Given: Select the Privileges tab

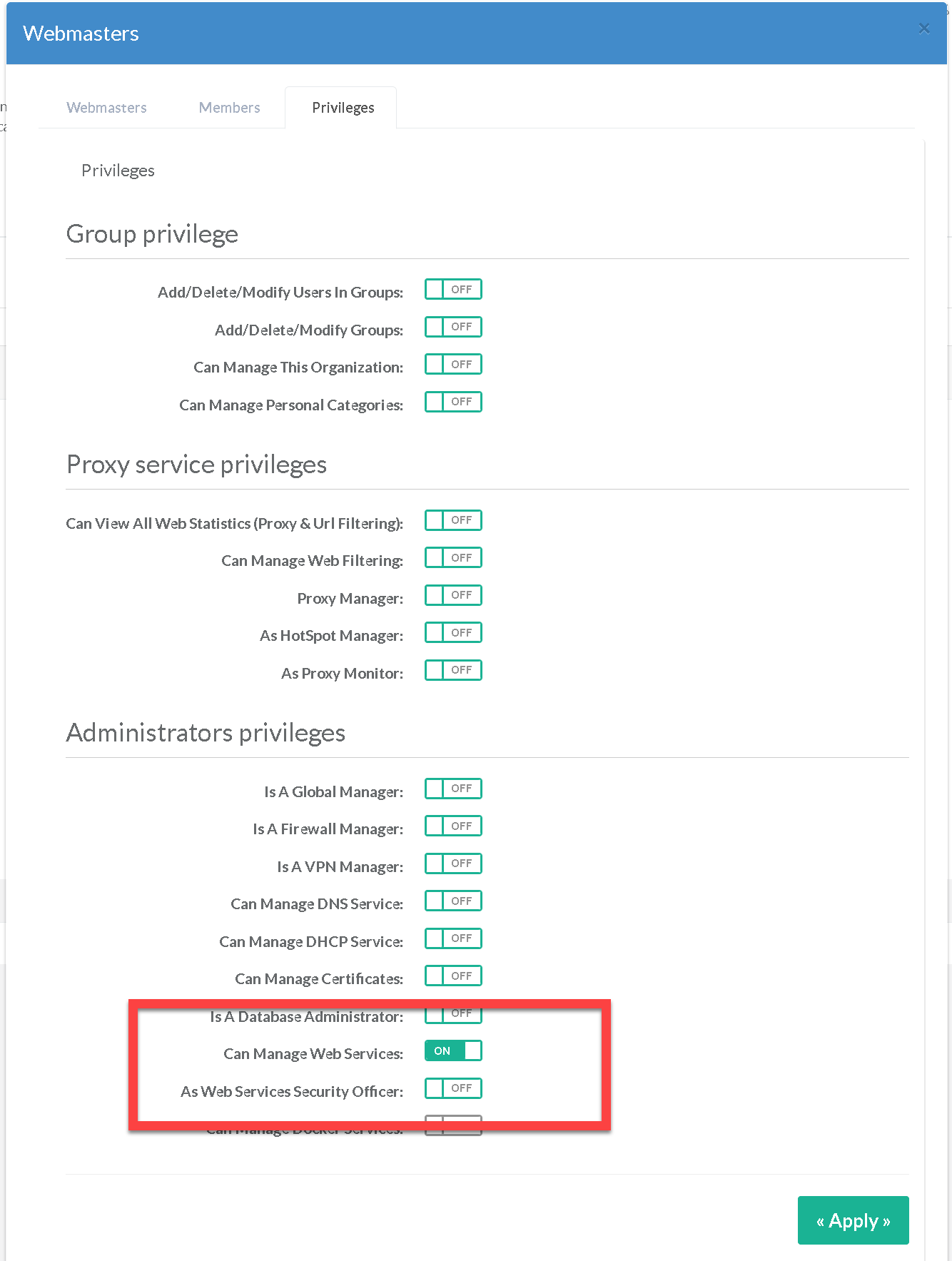Looking at the screenshot, I should click(x=343, y=108).
